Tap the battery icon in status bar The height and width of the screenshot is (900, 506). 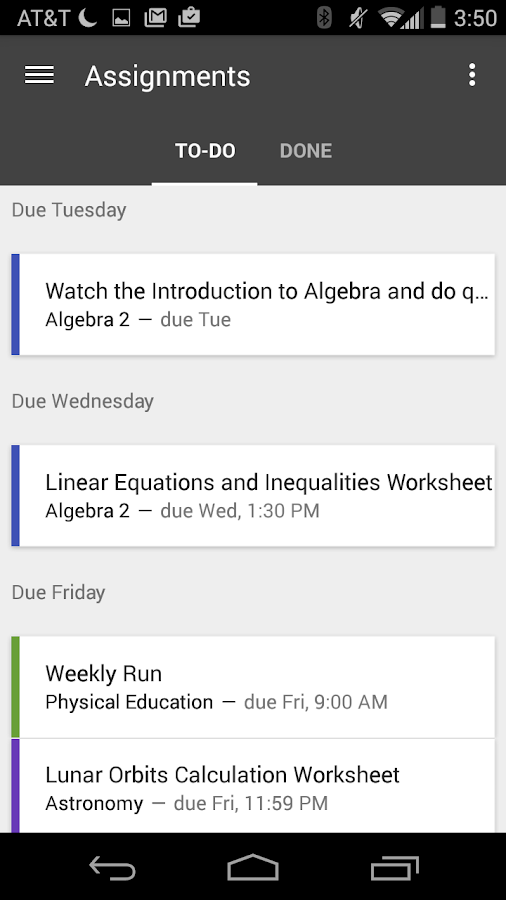(438, 17)
